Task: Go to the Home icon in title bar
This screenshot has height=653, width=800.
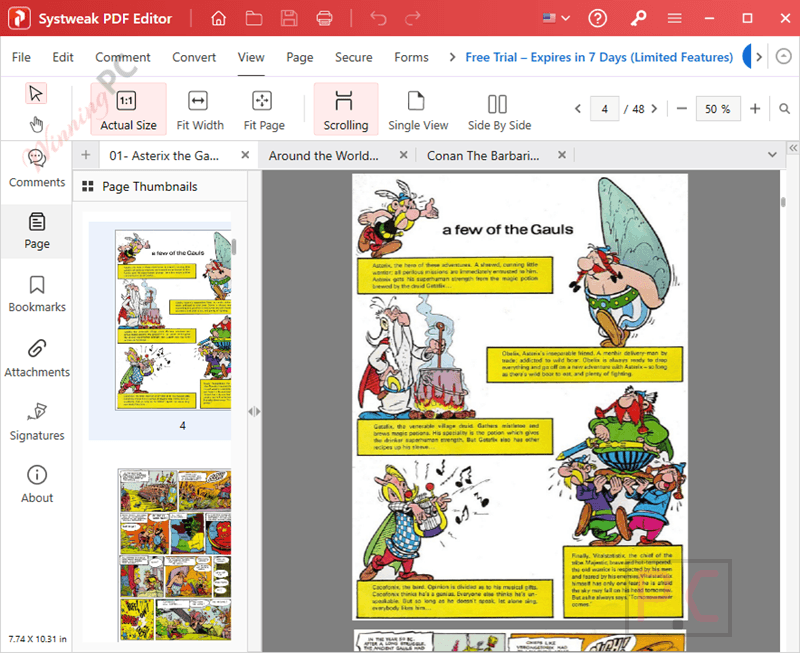Action: tap(218, 18)
